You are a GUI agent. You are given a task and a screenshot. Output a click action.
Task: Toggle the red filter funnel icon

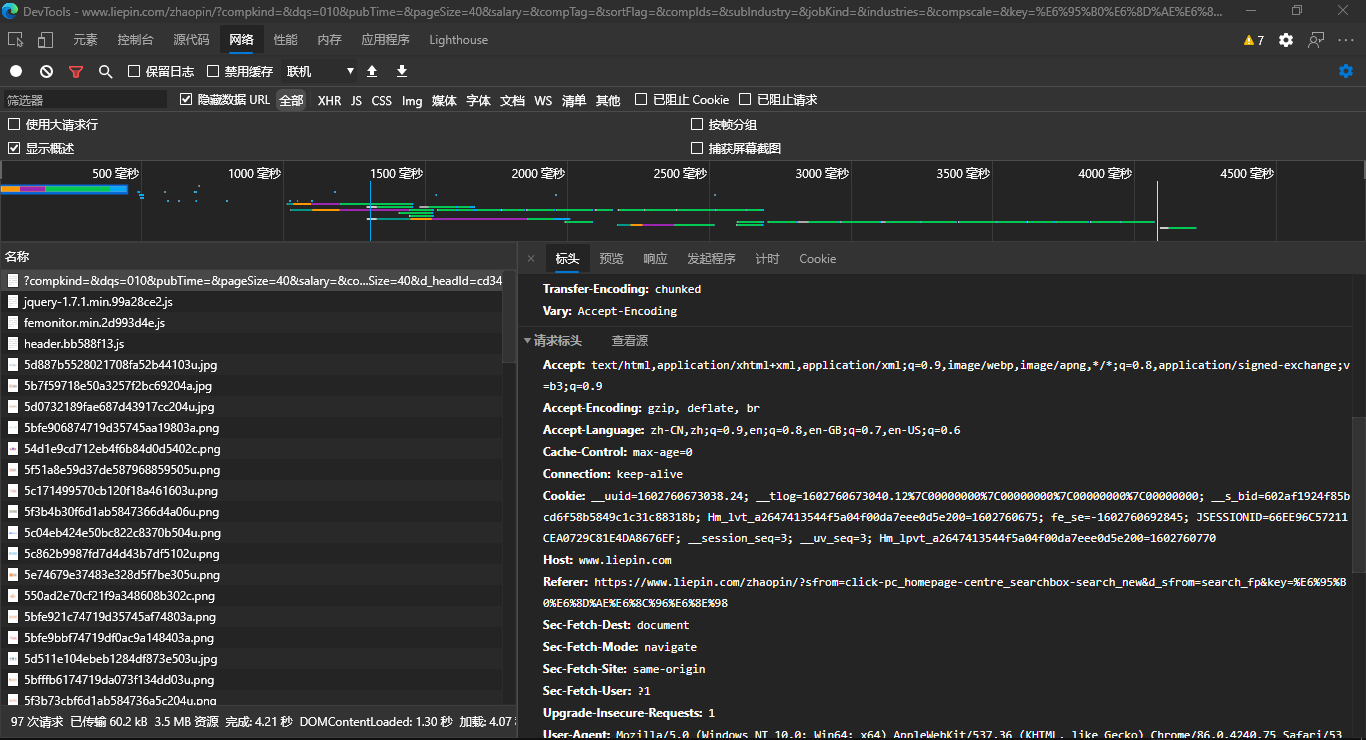tap(76, 71)
